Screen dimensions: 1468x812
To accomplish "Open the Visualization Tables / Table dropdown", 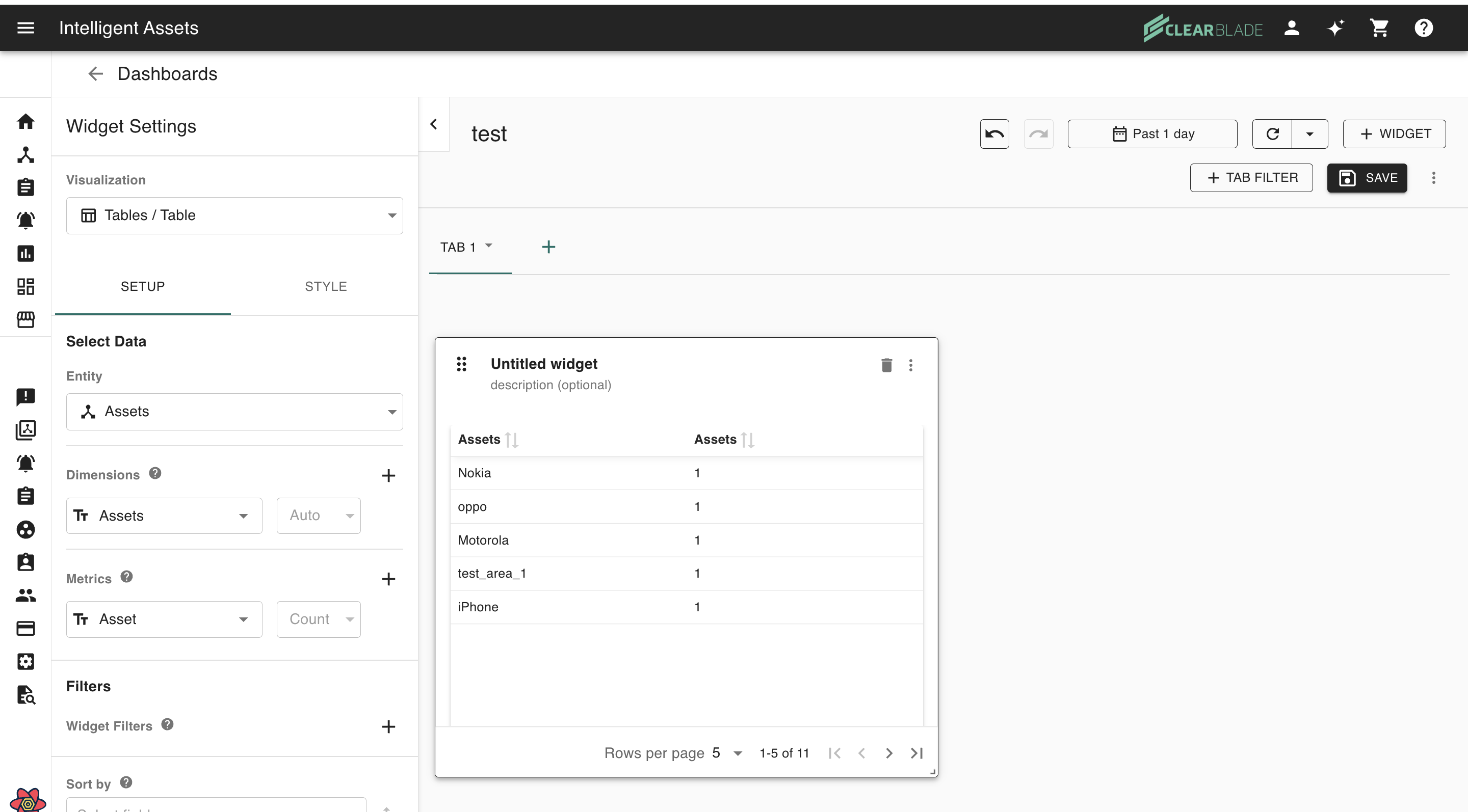I will pyautogui.click(x=234, y=215).
